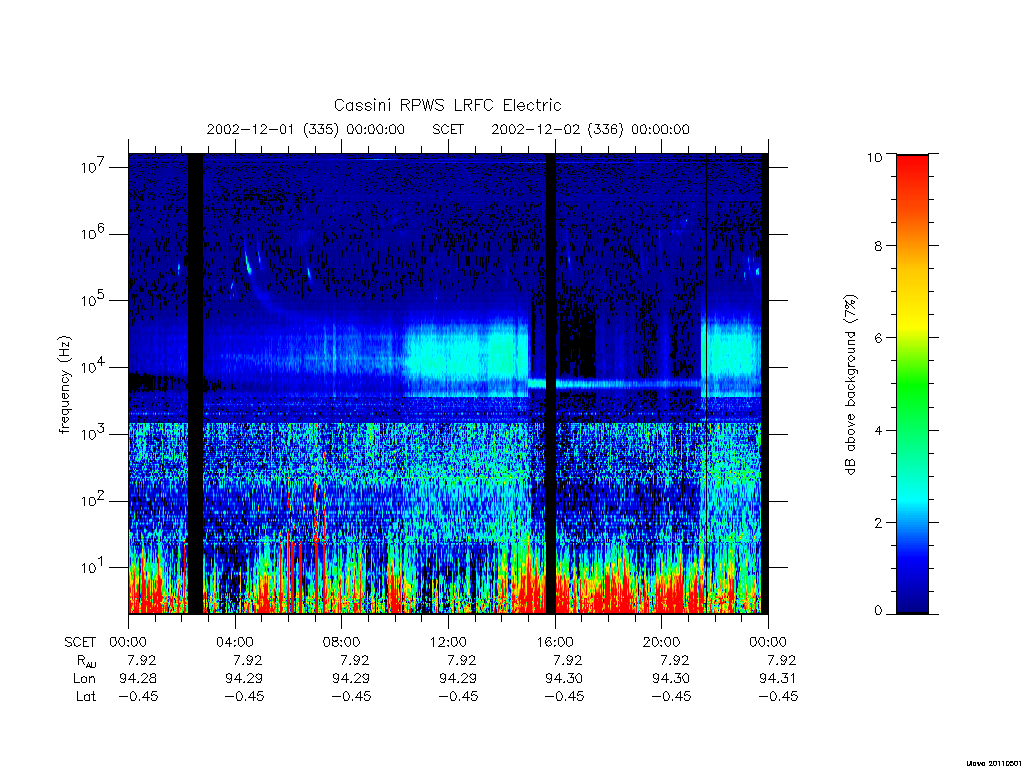Click the 94.30 longitude under 16:00
This screenshot has height=768, width=1024.
click(564, 679)
